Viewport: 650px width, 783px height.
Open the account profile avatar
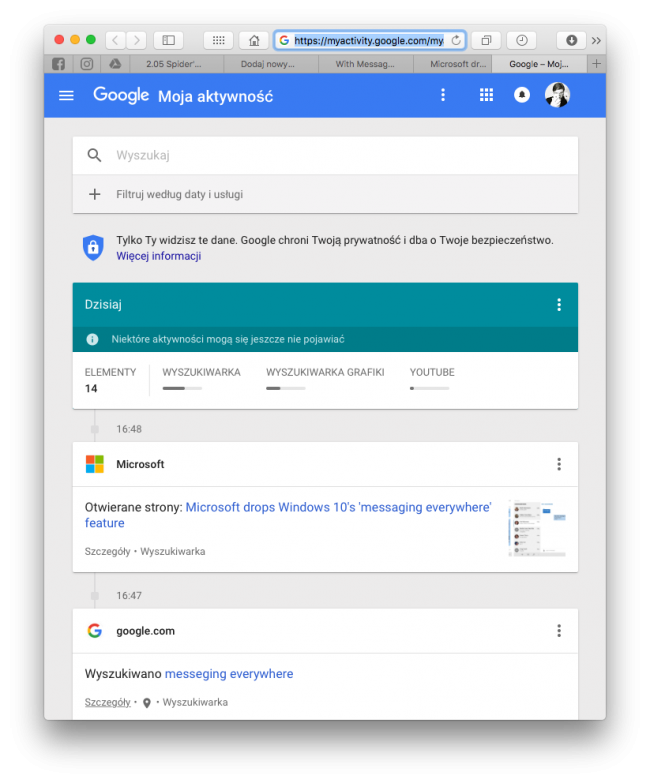pyautogui.click(x=557, y=95)
